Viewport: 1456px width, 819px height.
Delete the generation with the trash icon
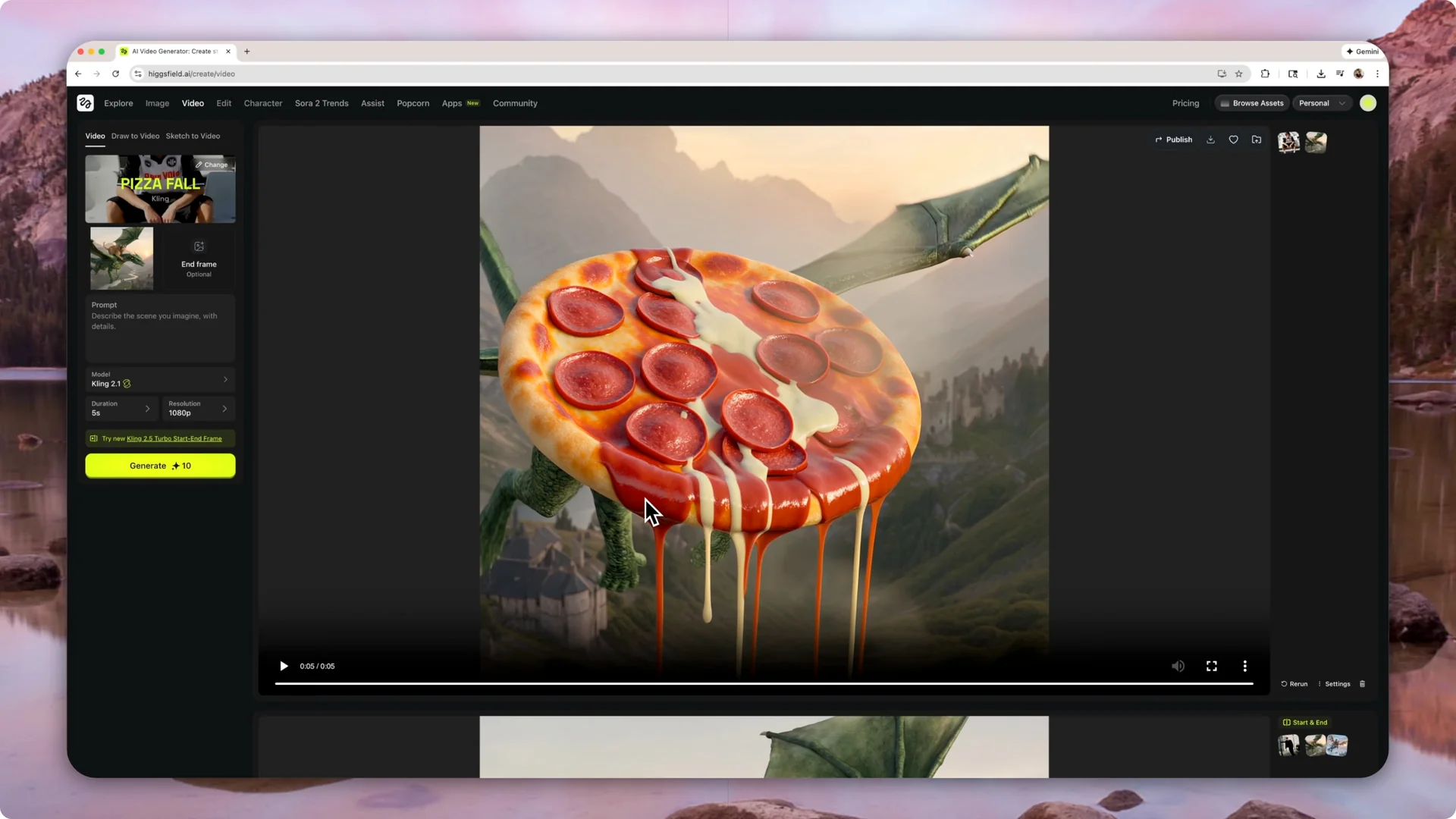coord(1362,683)
